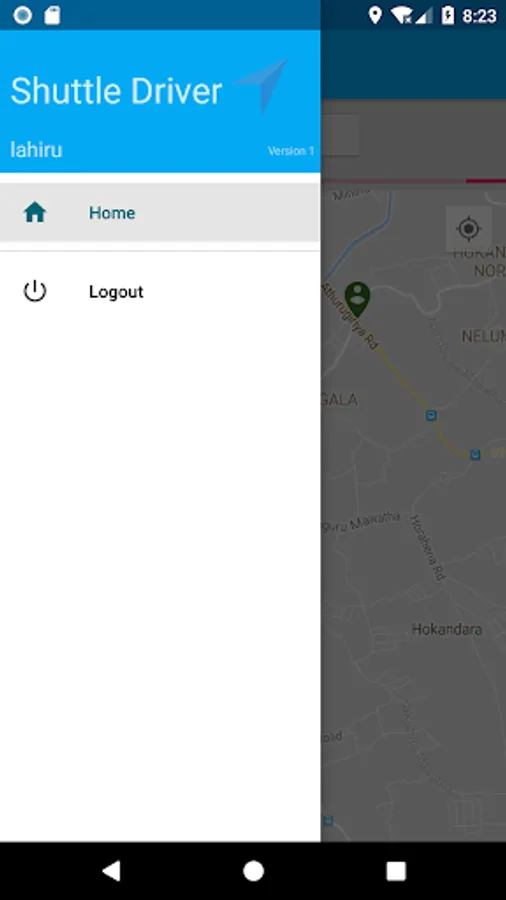Tap the my-location crosshair button on map
This screenshot has width=506, height=900.
pyautogui.click(x=469, y=229)
